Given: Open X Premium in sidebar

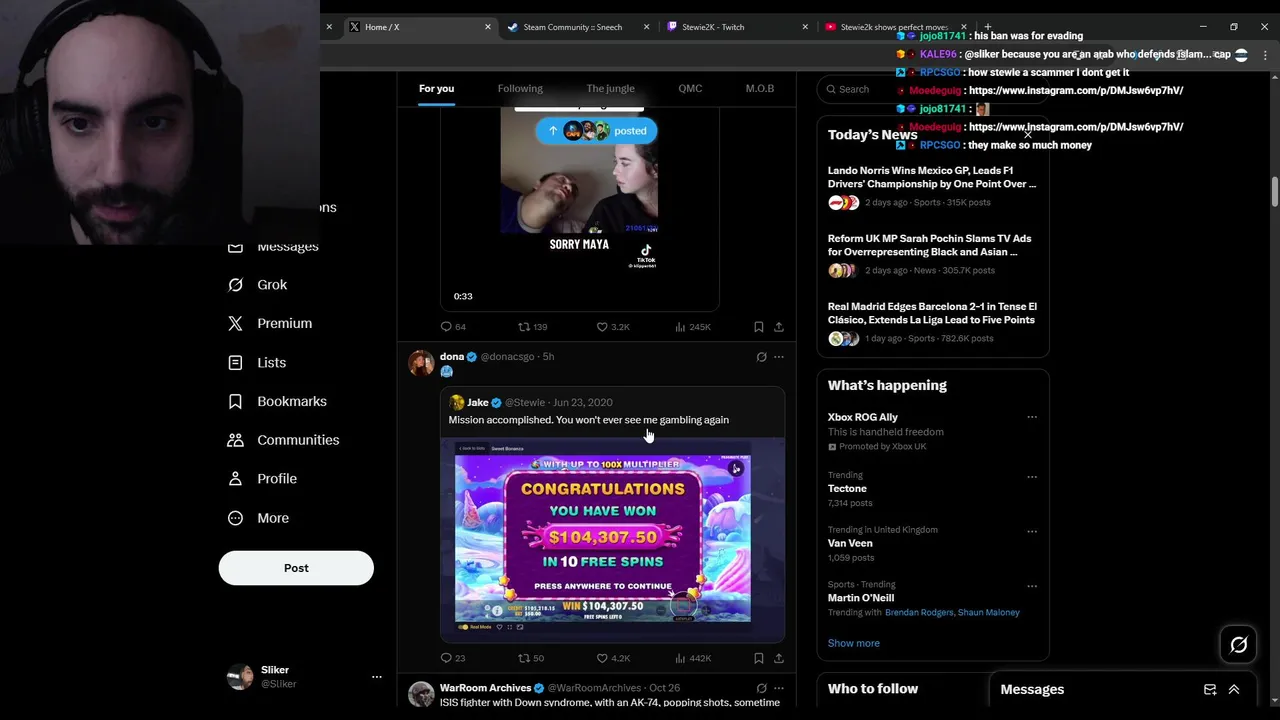Looking at the screenshot, I should tap(270, 324).
